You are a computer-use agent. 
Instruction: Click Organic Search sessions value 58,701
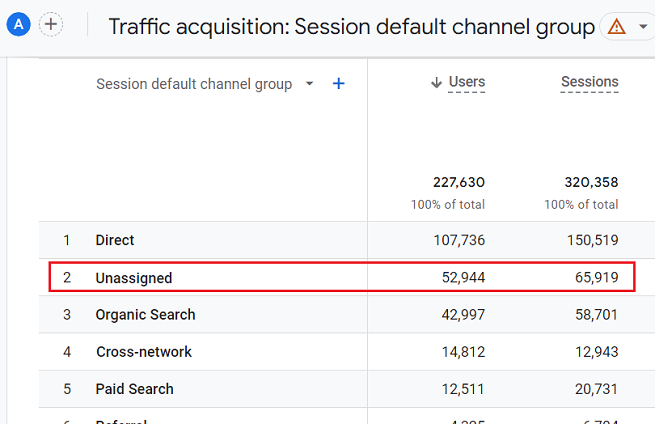click(x=597, y=315)
